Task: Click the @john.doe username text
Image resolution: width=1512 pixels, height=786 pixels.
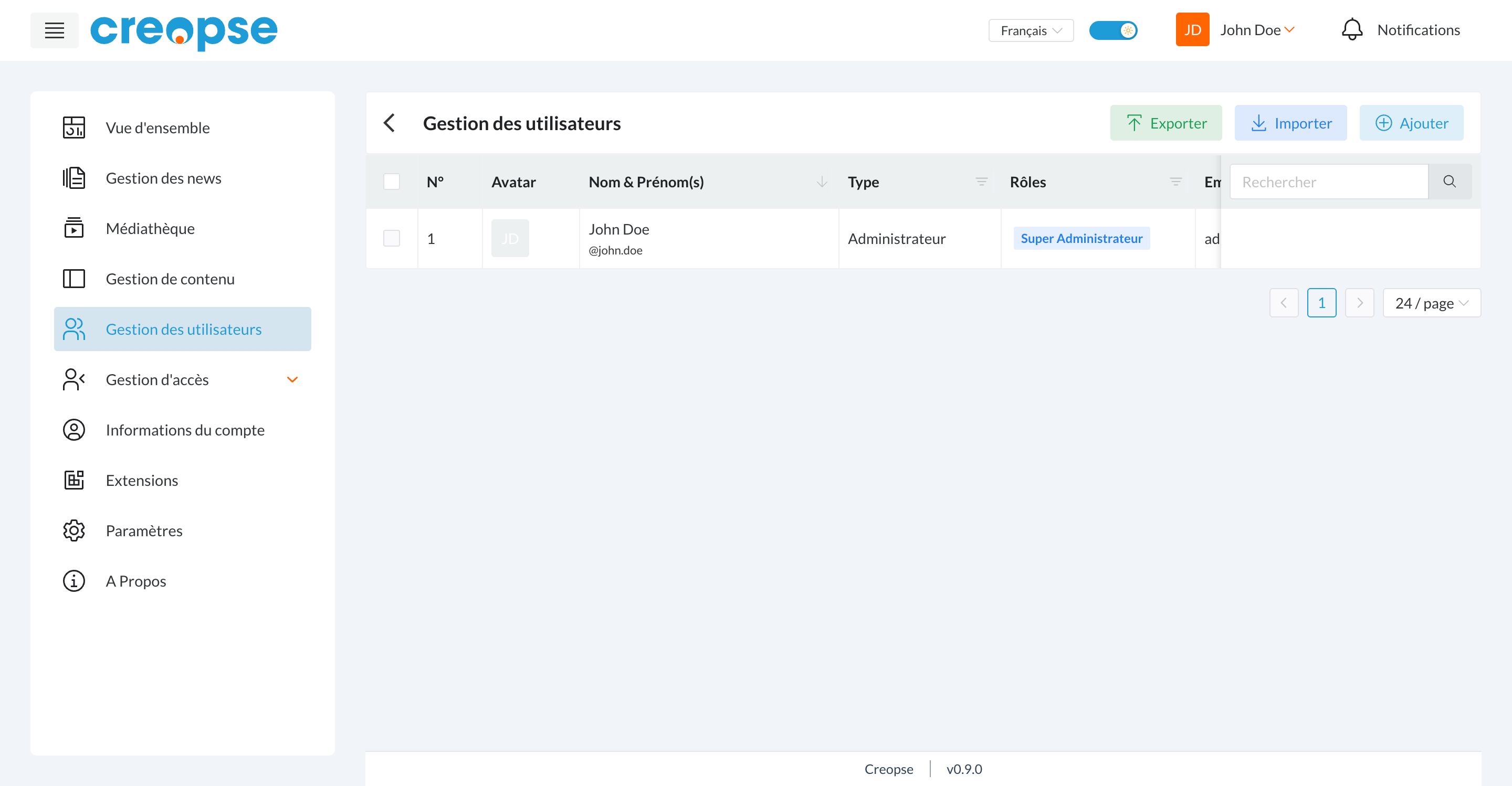Action: [x=615, y=250]
